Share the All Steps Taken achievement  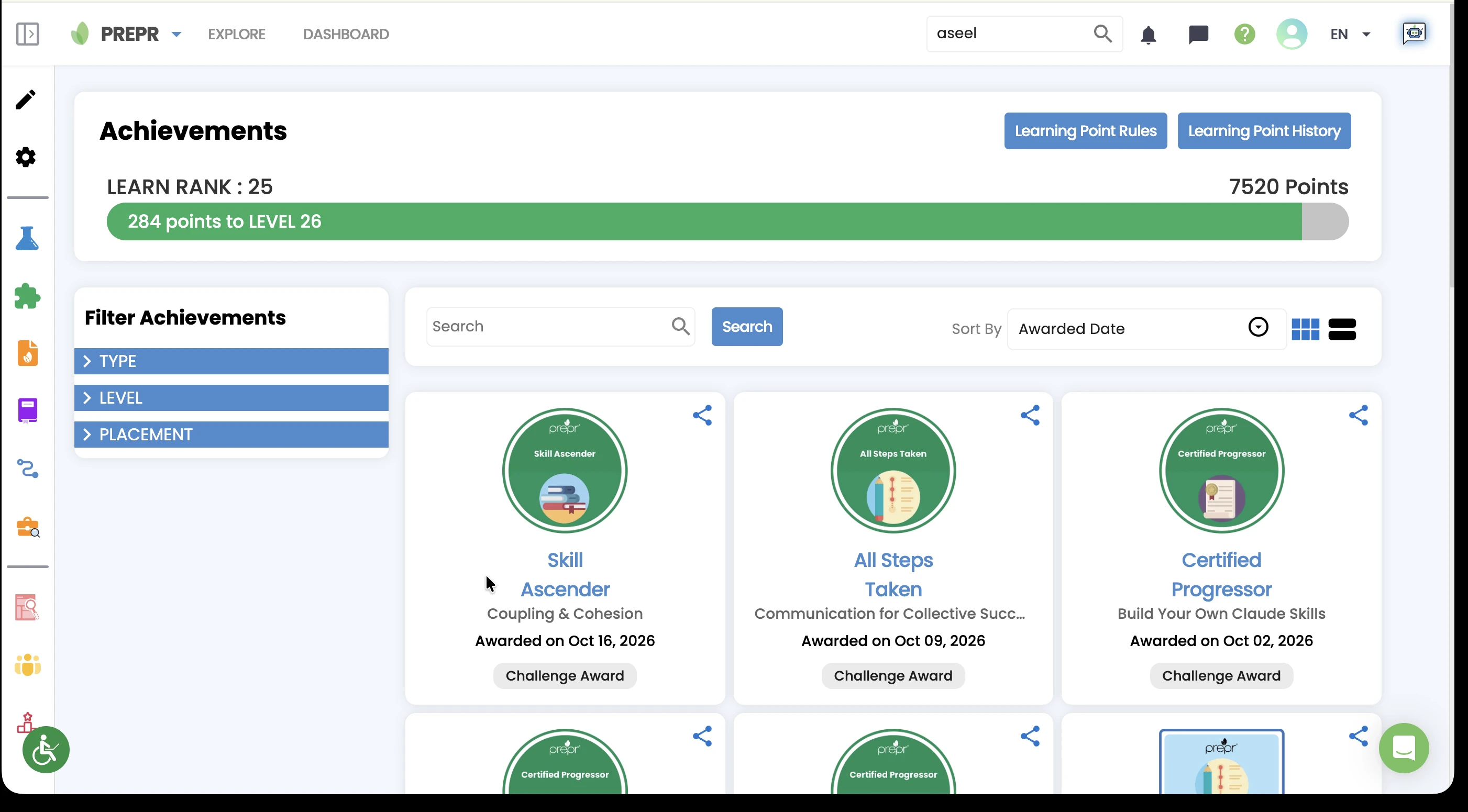[x=1030, y=415]
